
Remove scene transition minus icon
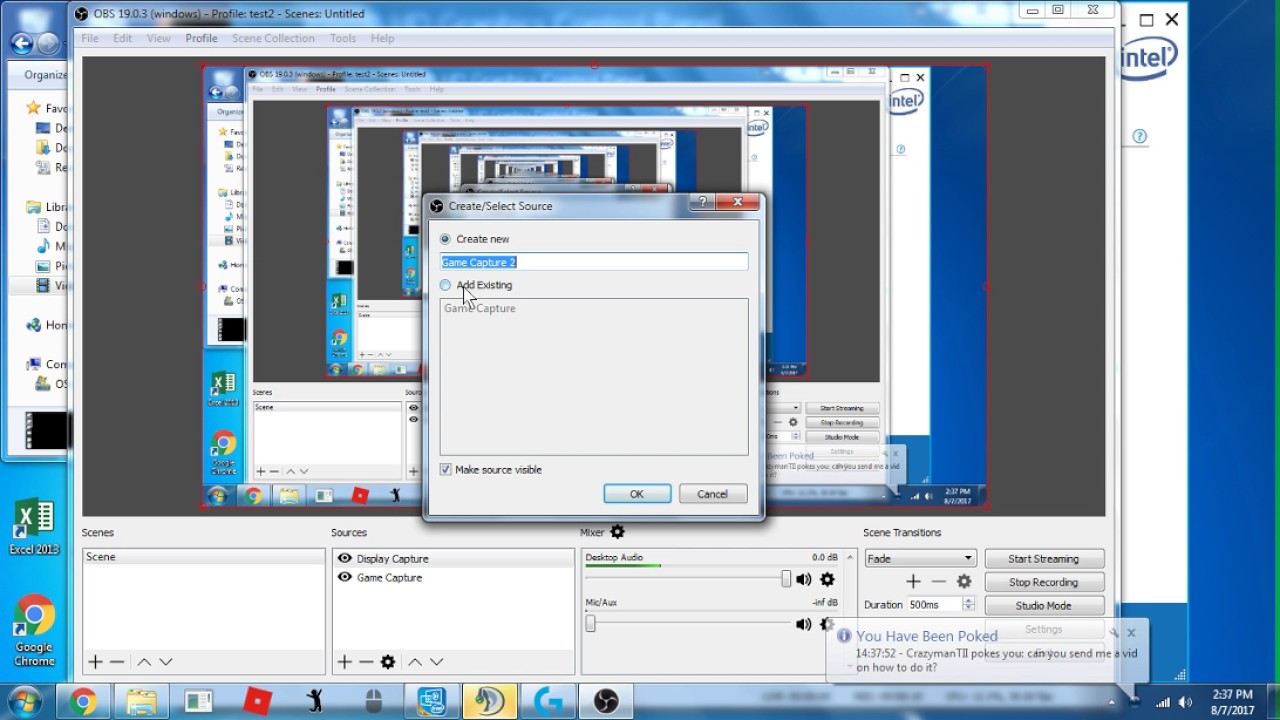pos(938,581)
